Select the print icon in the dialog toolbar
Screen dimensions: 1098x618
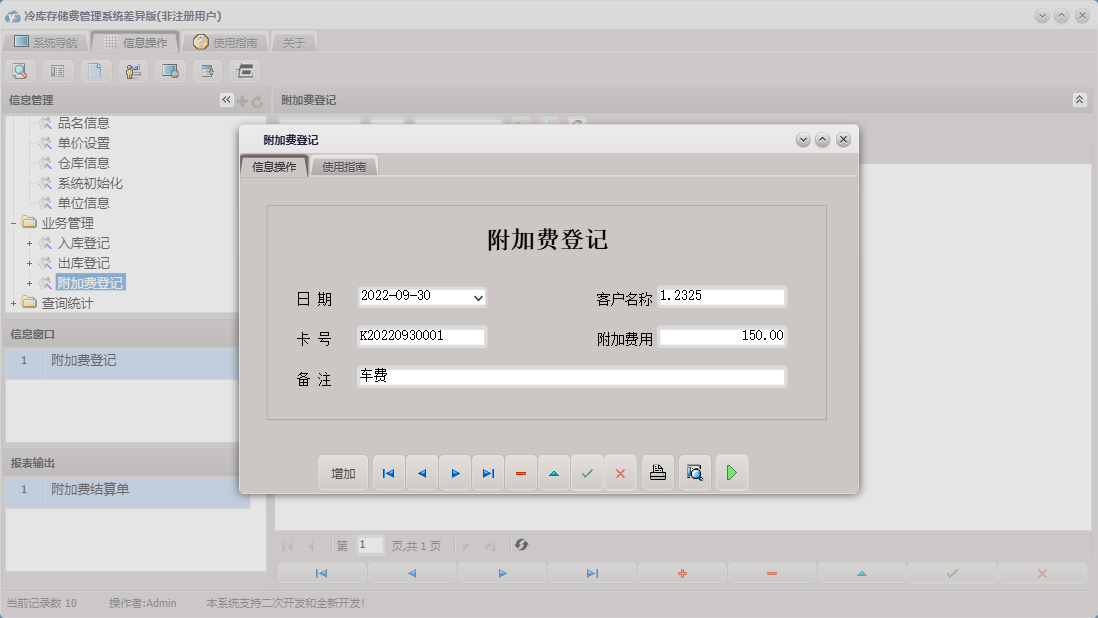[657, 472]
